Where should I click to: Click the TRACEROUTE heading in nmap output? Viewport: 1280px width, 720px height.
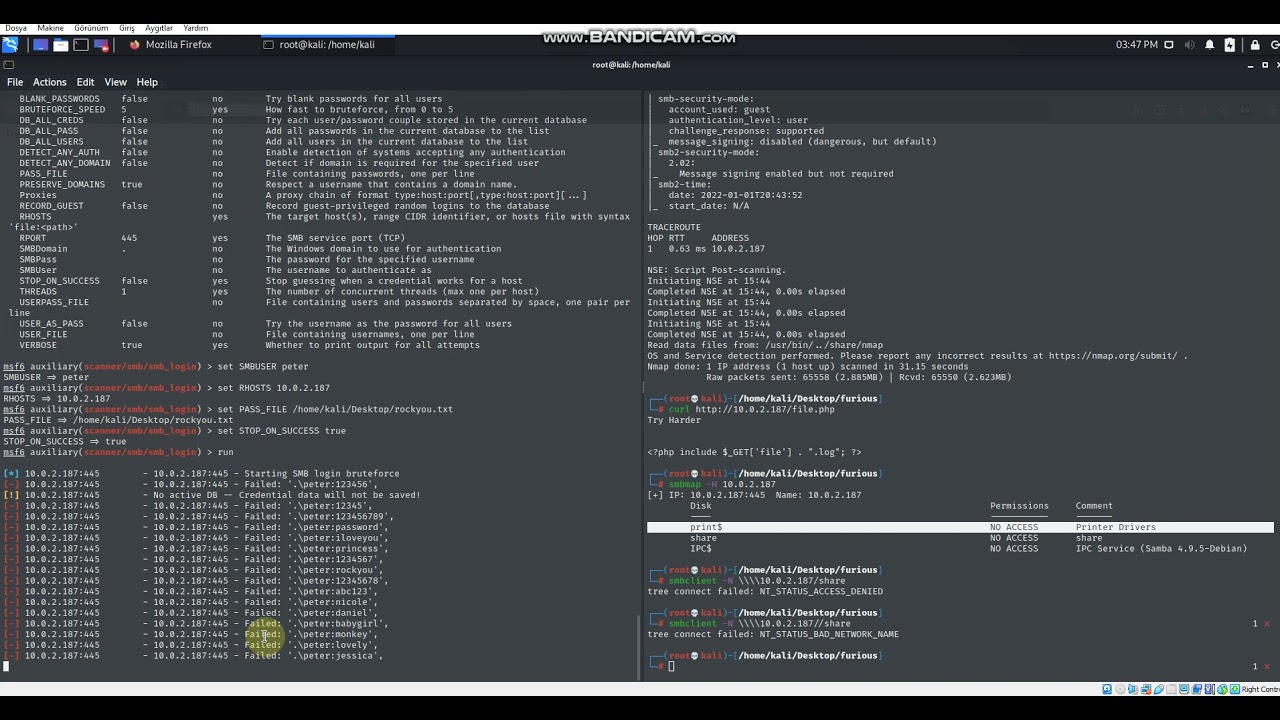[x=674, y=227]
